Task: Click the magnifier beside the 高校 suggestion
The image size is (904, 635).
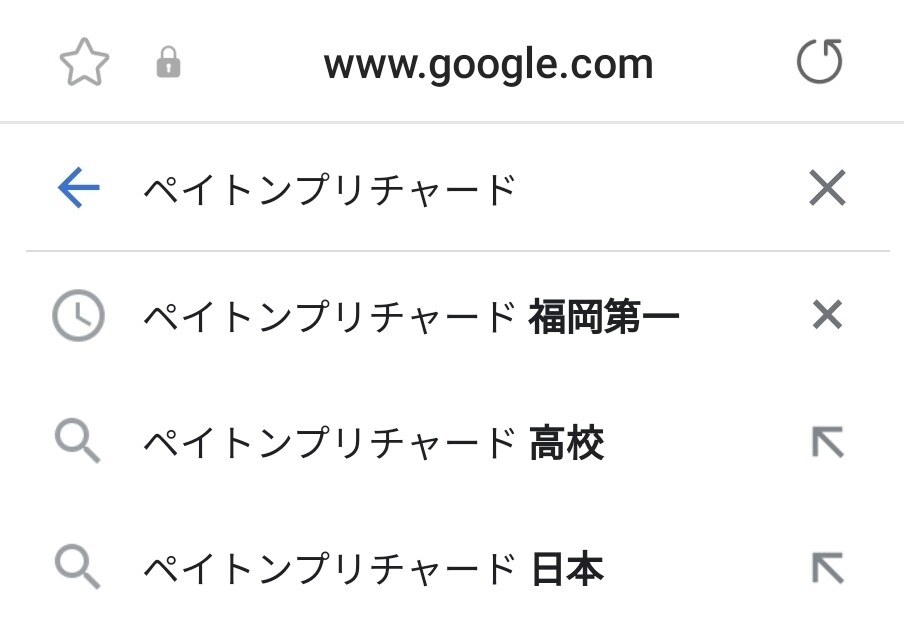Action: coord(78,442)
